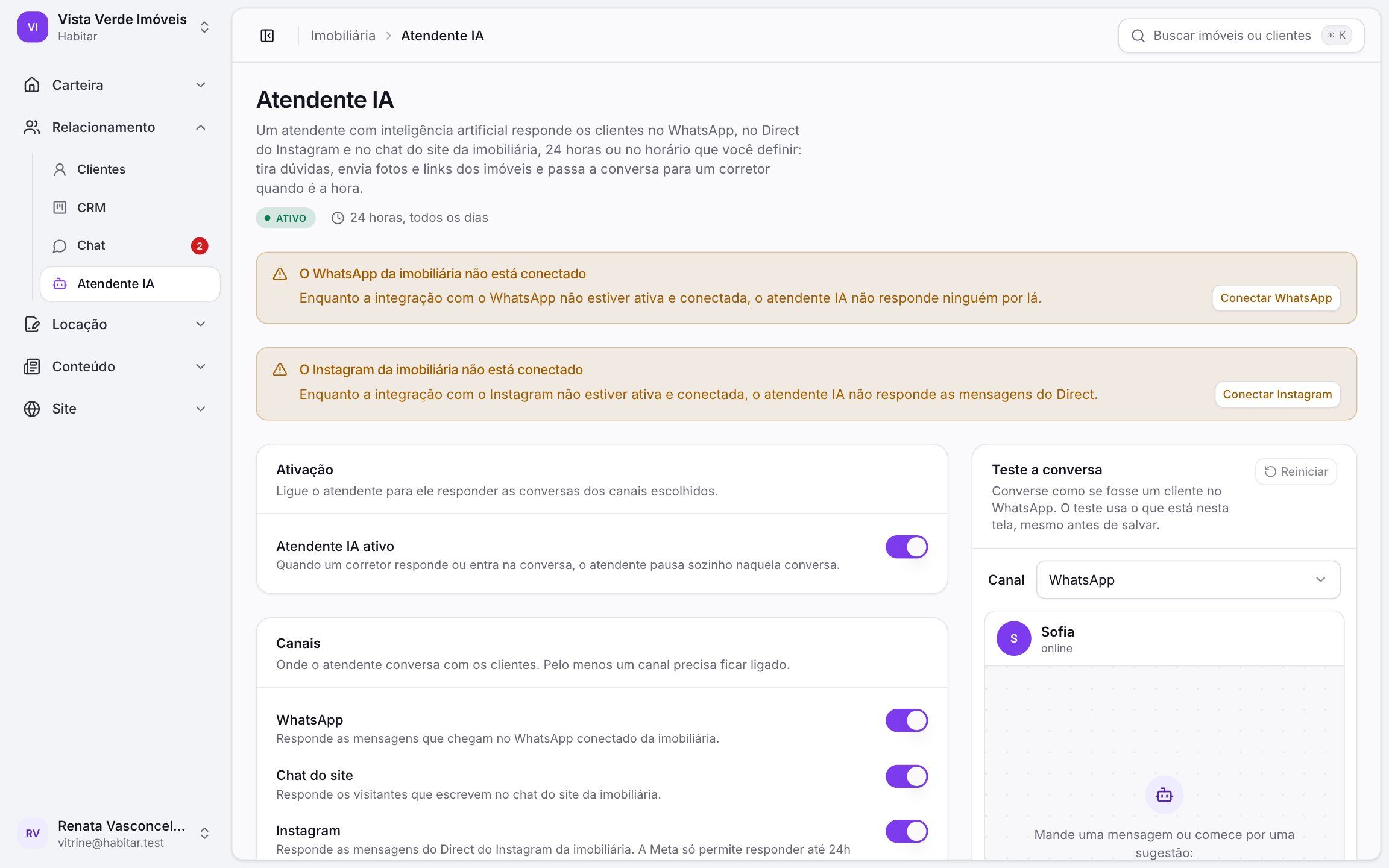
Task: Click the CRM board icon
Action: 60,207
